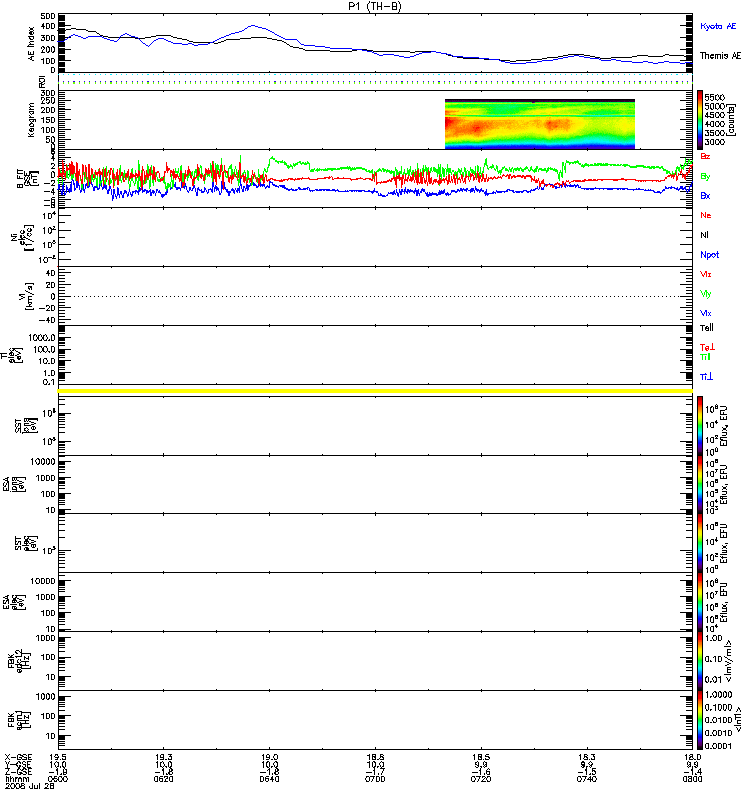Click the yellow horizontal status bar
Viewport: 750px width, 800px height.
click(375, 391)
